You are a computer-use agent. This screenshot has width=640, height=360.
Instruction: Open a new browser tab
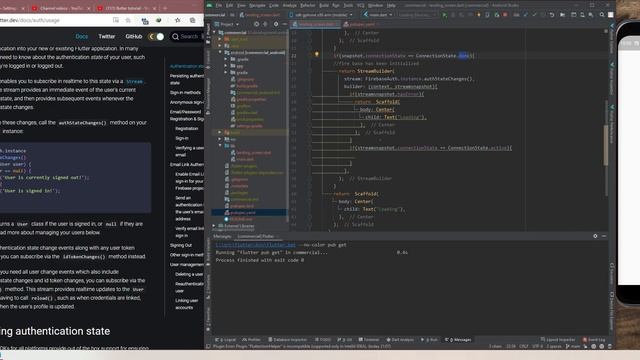[x=165, y=8]
